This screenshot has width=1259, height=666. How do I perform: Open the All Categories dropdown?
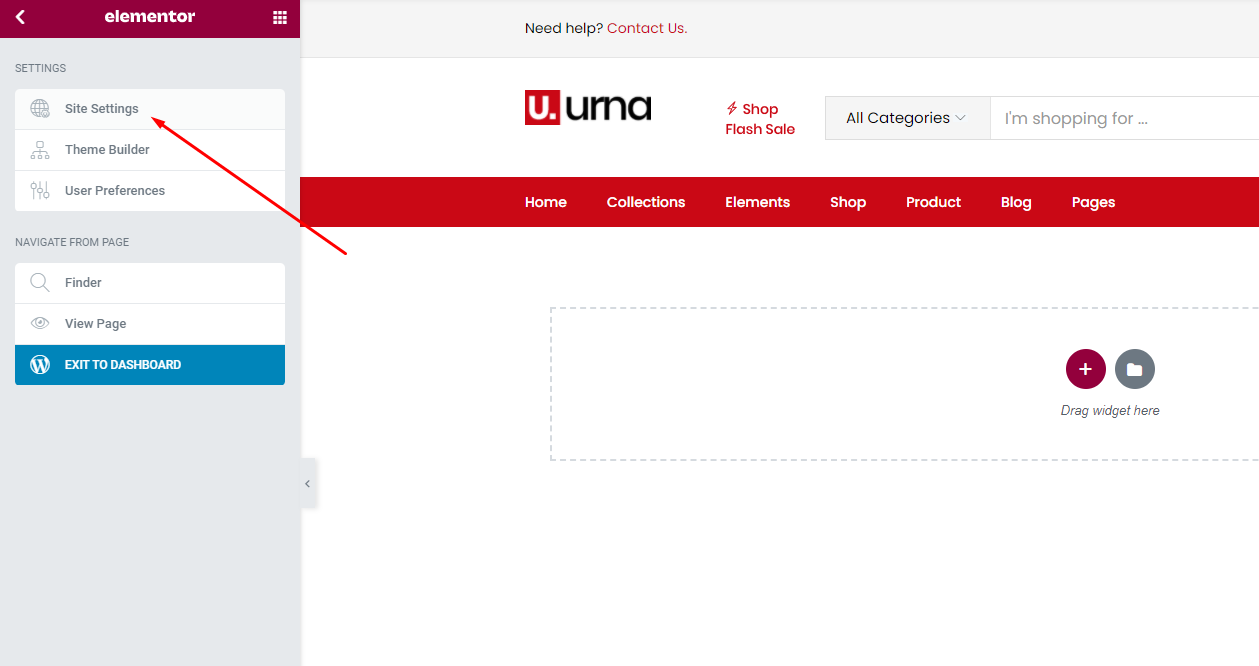point(907,118)
